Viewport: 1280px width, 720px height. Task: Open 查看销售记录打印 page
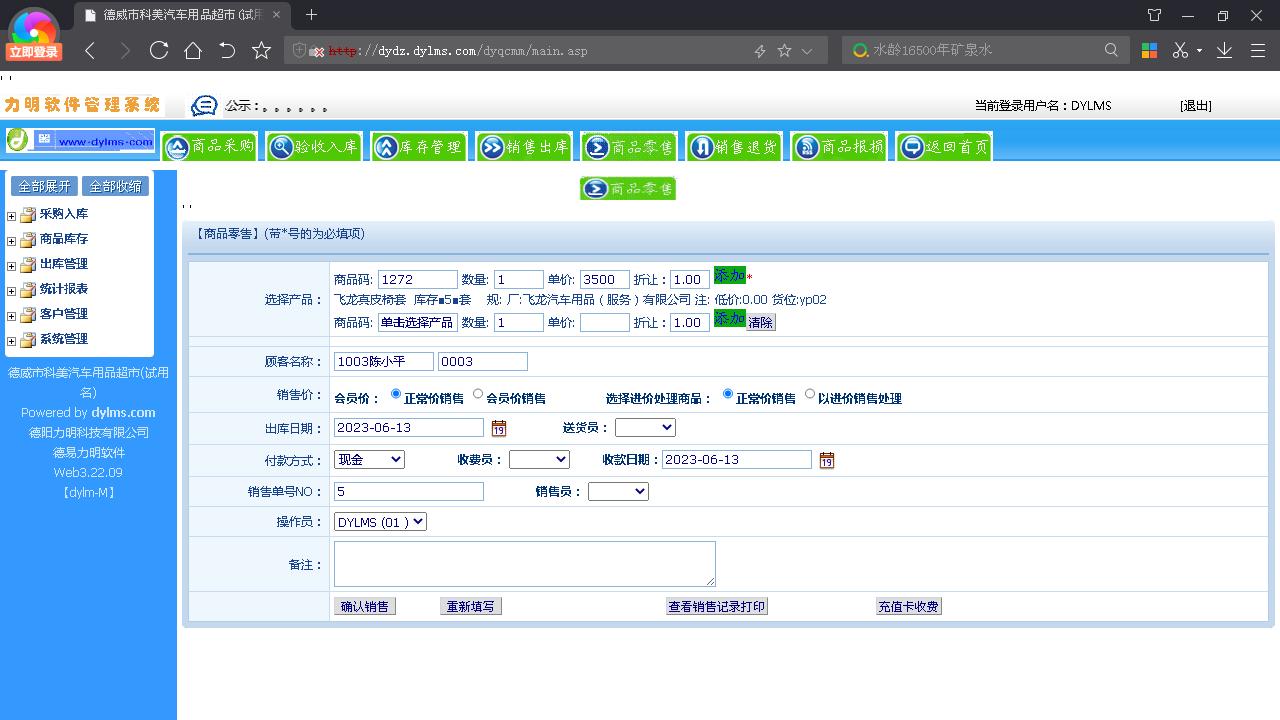click(716, 605)
